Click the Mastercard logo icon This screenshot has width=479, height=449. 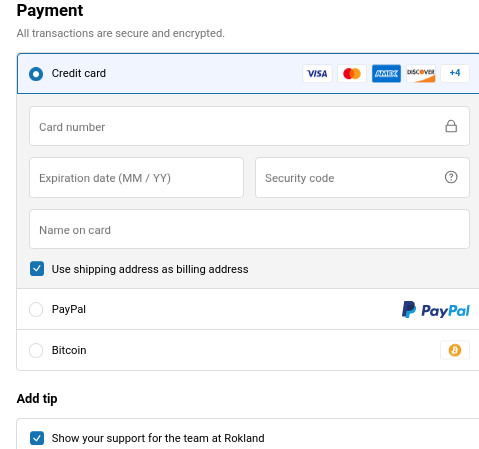pyautogui.click(x=352, y=73)
